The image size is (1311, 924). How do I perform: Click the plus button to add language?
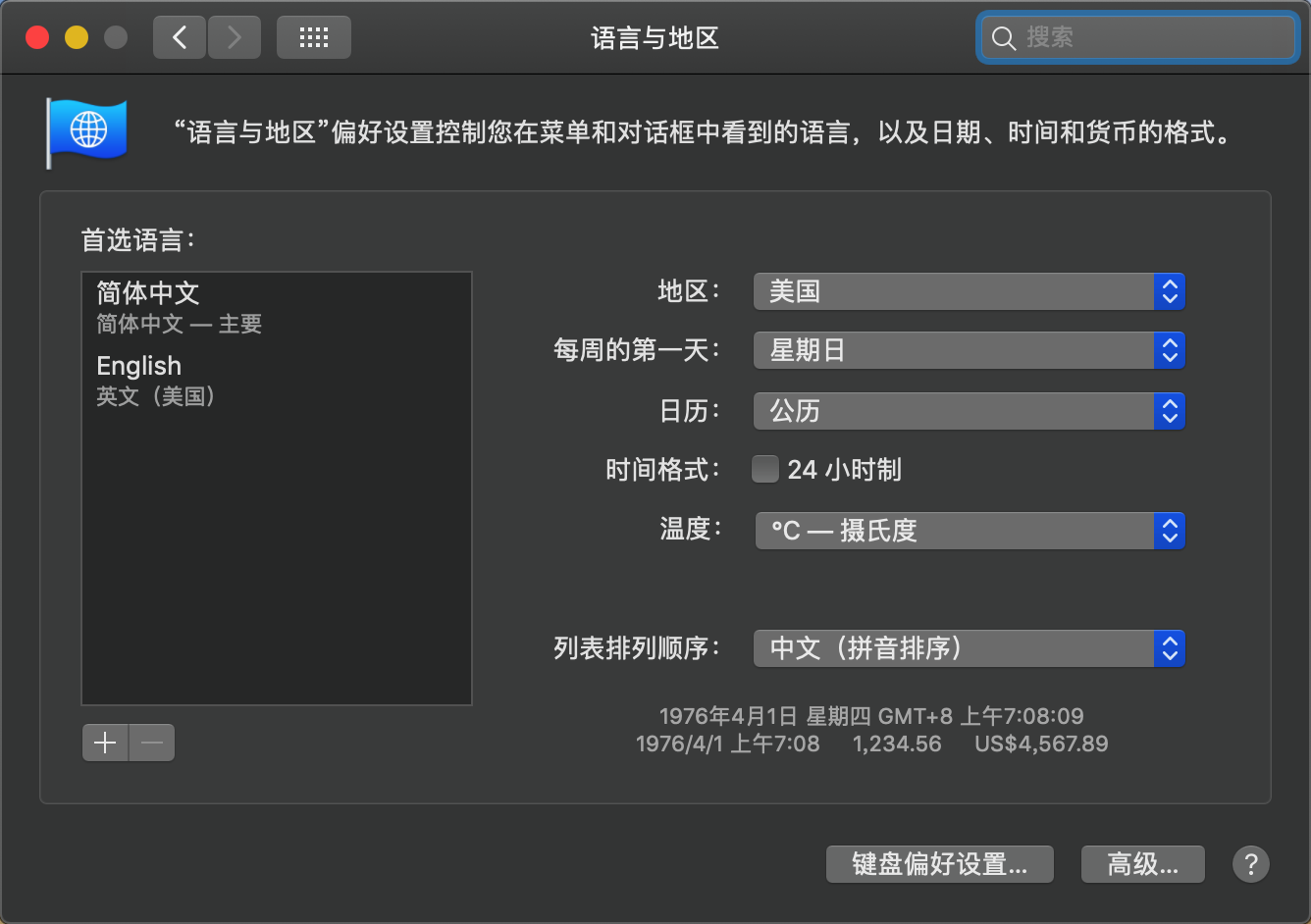coord(105,743)
